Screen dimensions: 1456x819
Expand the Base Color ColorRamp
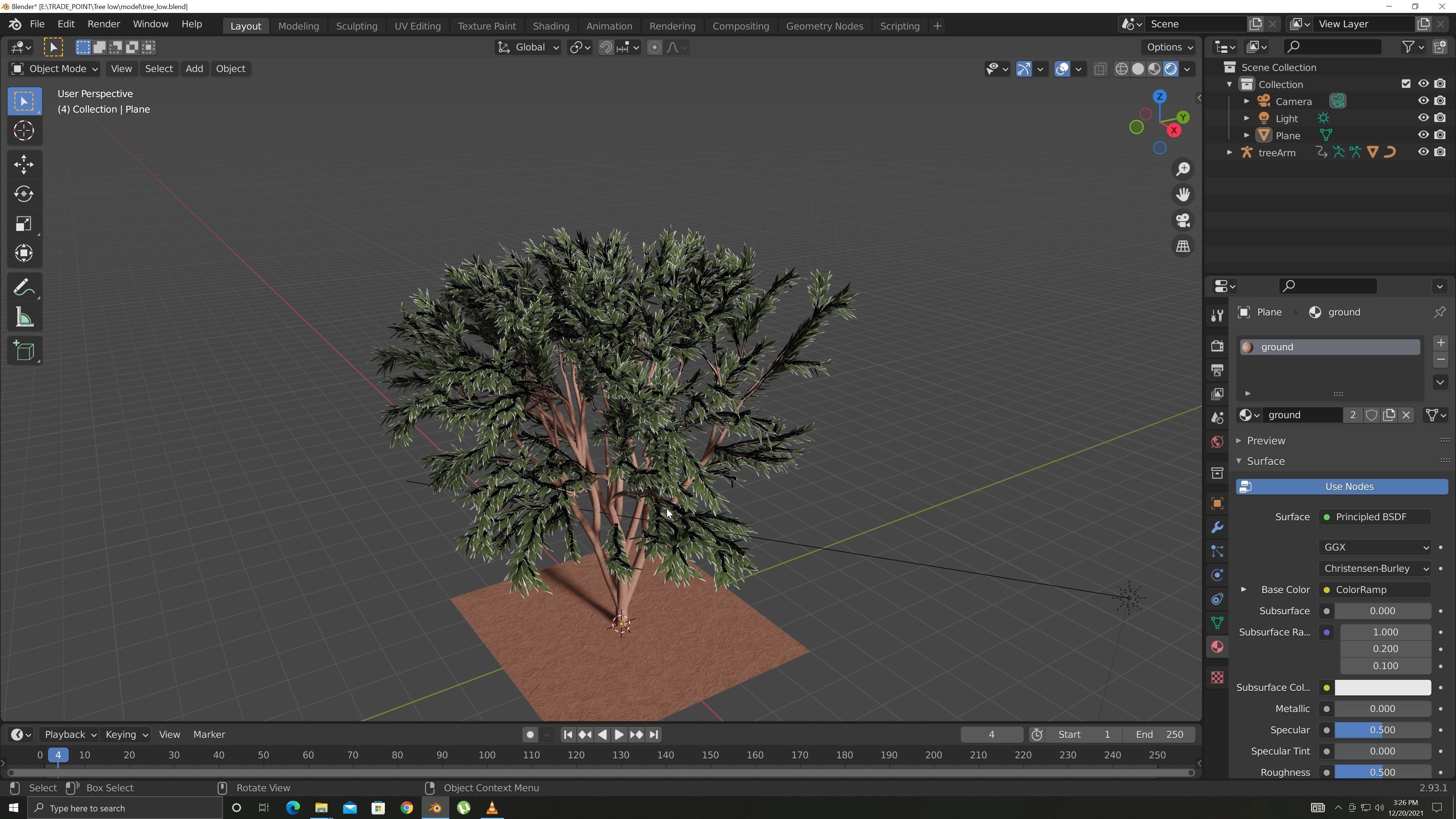[x=1244, y=590]
